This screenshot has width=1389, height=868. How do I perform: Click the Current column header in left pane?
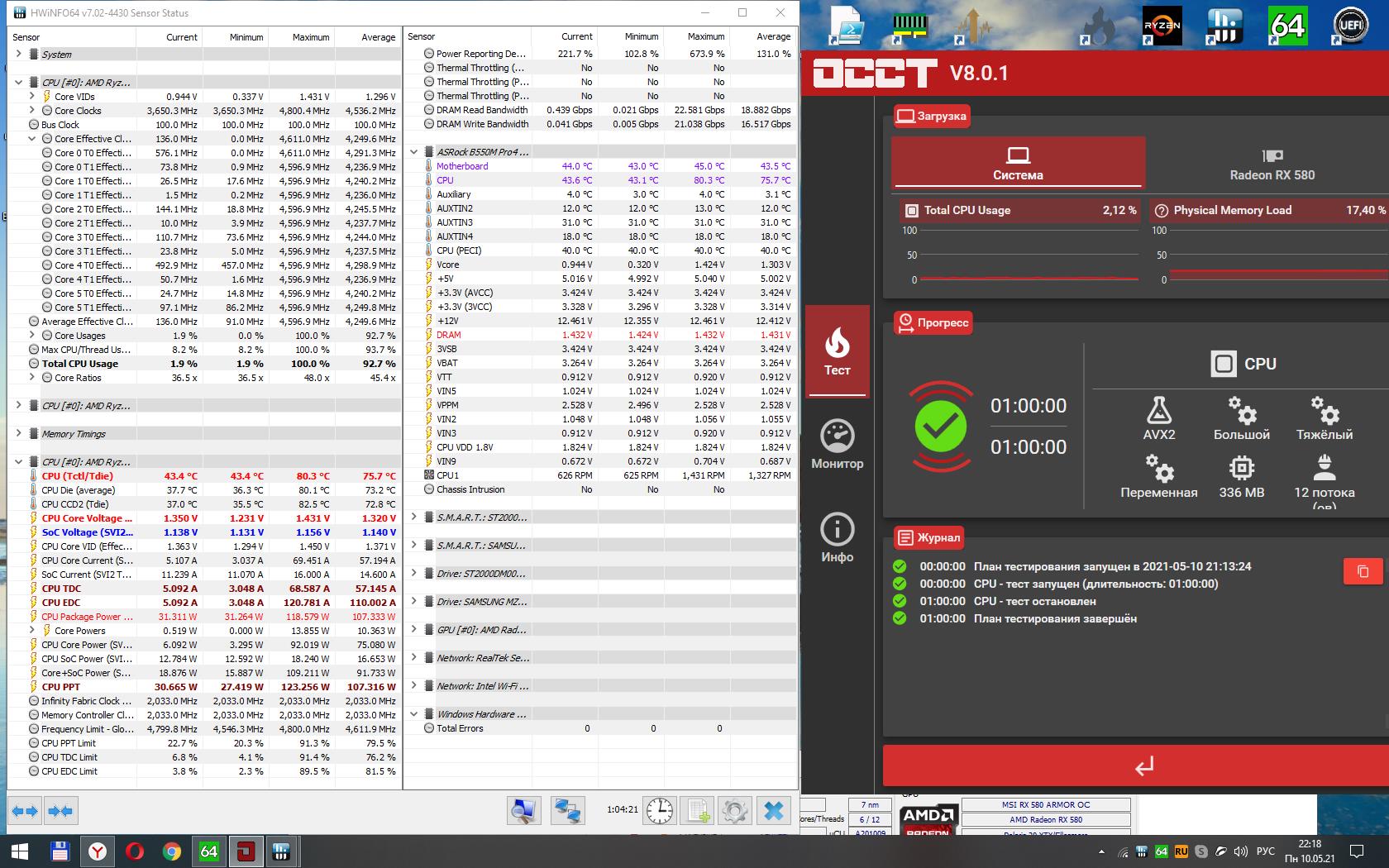169,37
